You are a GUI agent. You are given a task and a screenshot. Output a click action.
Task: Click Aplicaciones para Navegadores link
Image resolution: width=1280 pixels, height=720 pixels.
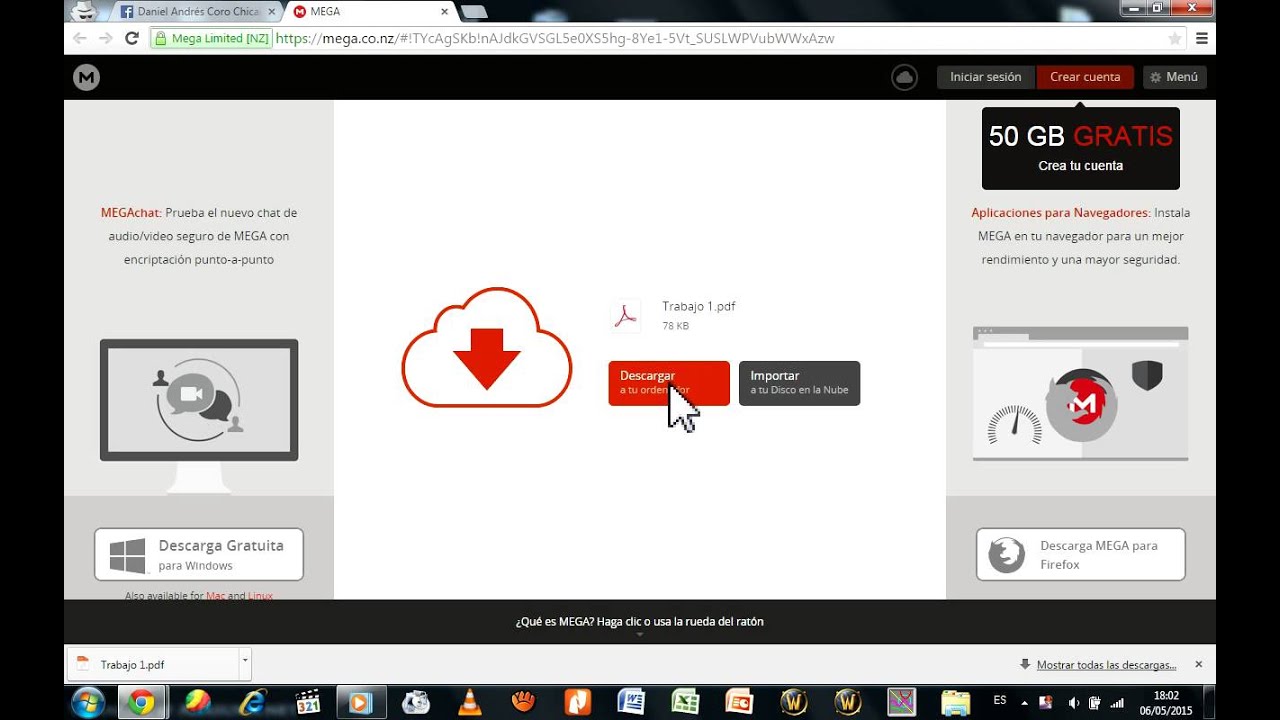pos(1061,213)
